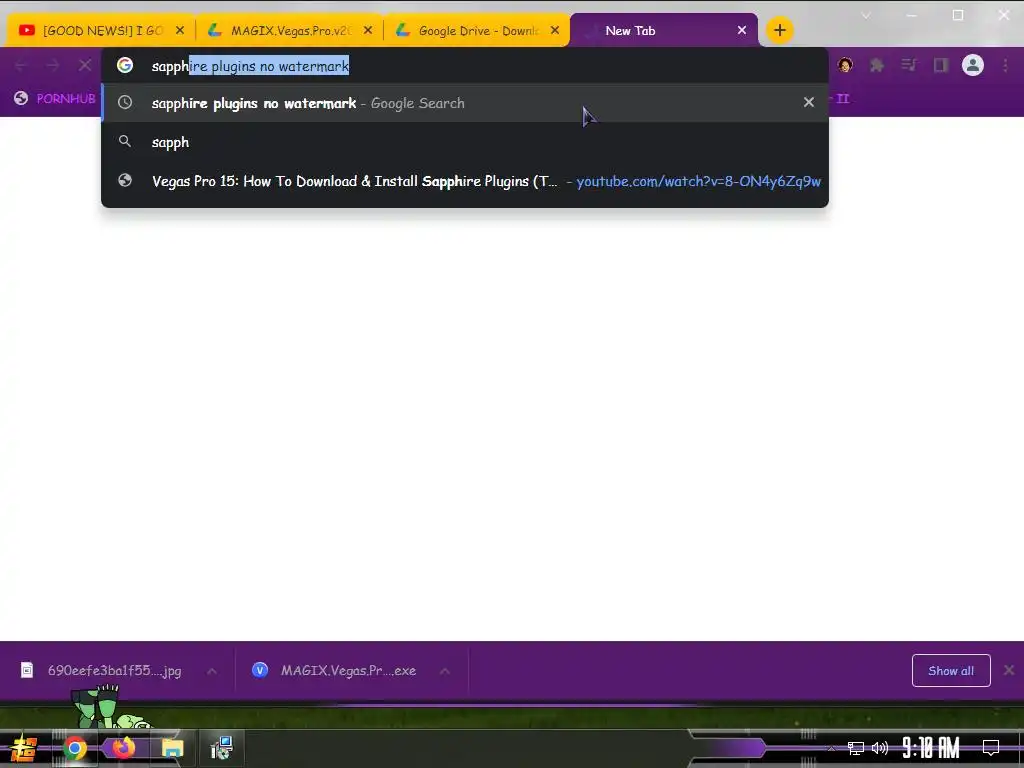Image resolution: width=1024 pixels, height=768 pixels.
Task: Open the notification center icon
Action: [x=991, y=748]
